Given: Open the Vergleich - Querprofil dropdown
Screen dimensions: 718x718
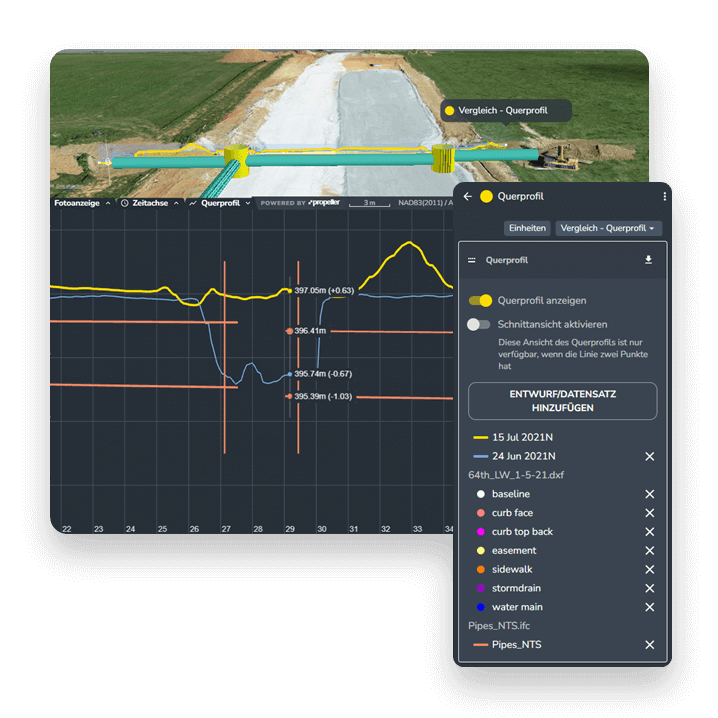Looking at the screenshot, I should (x=608, y=228).
